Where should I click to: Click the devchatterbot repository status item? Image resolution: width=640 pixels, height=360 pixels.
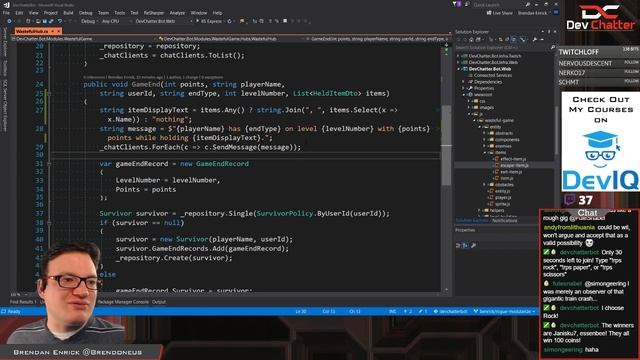pos(450,311)
